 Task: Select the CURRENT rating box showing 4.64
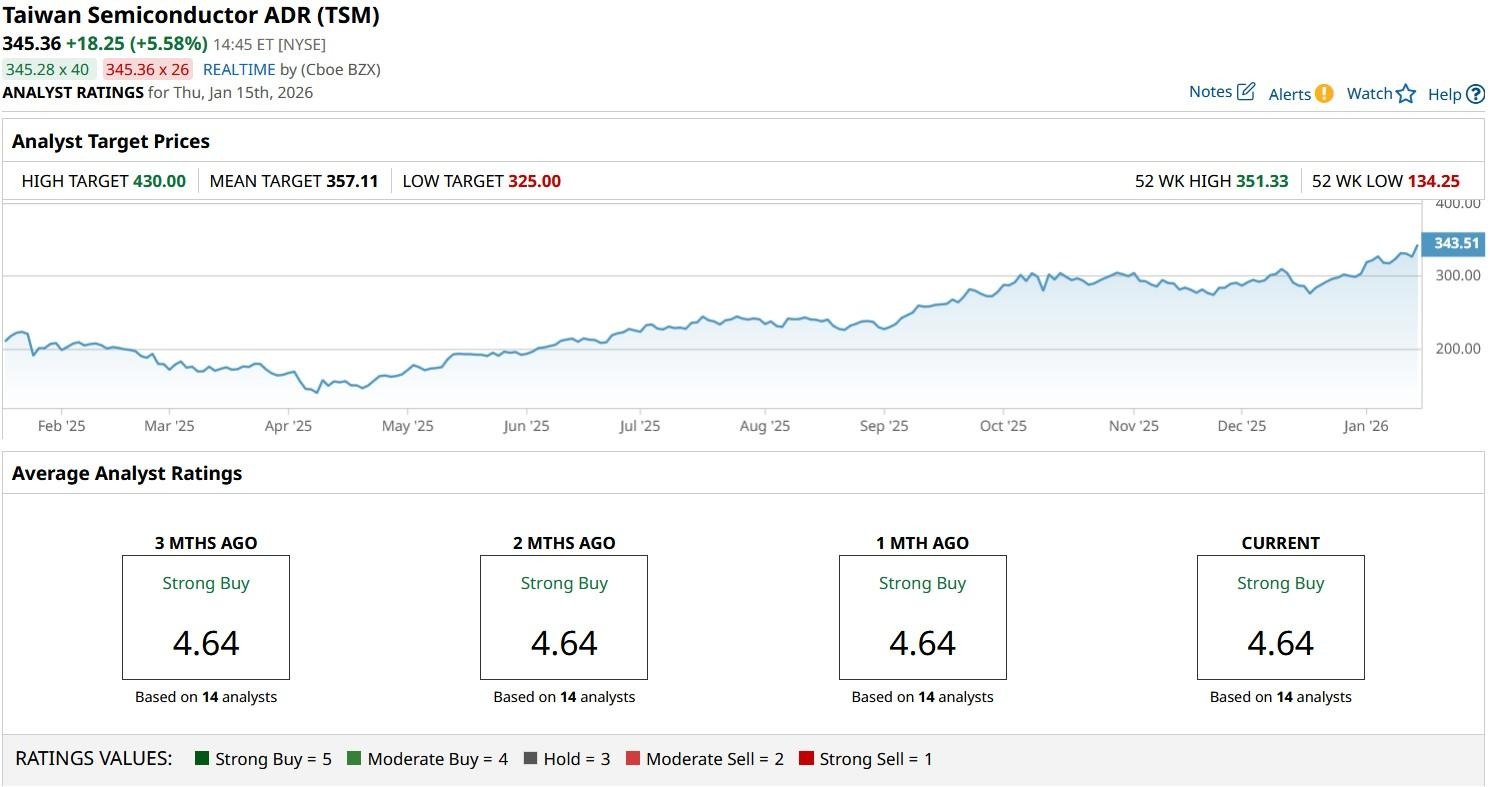(1280, 618)
